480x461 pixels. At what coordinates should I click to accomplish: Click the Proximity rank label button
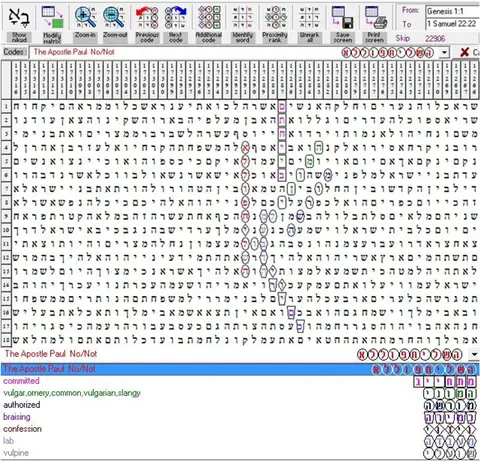click(x=275, y=37)
